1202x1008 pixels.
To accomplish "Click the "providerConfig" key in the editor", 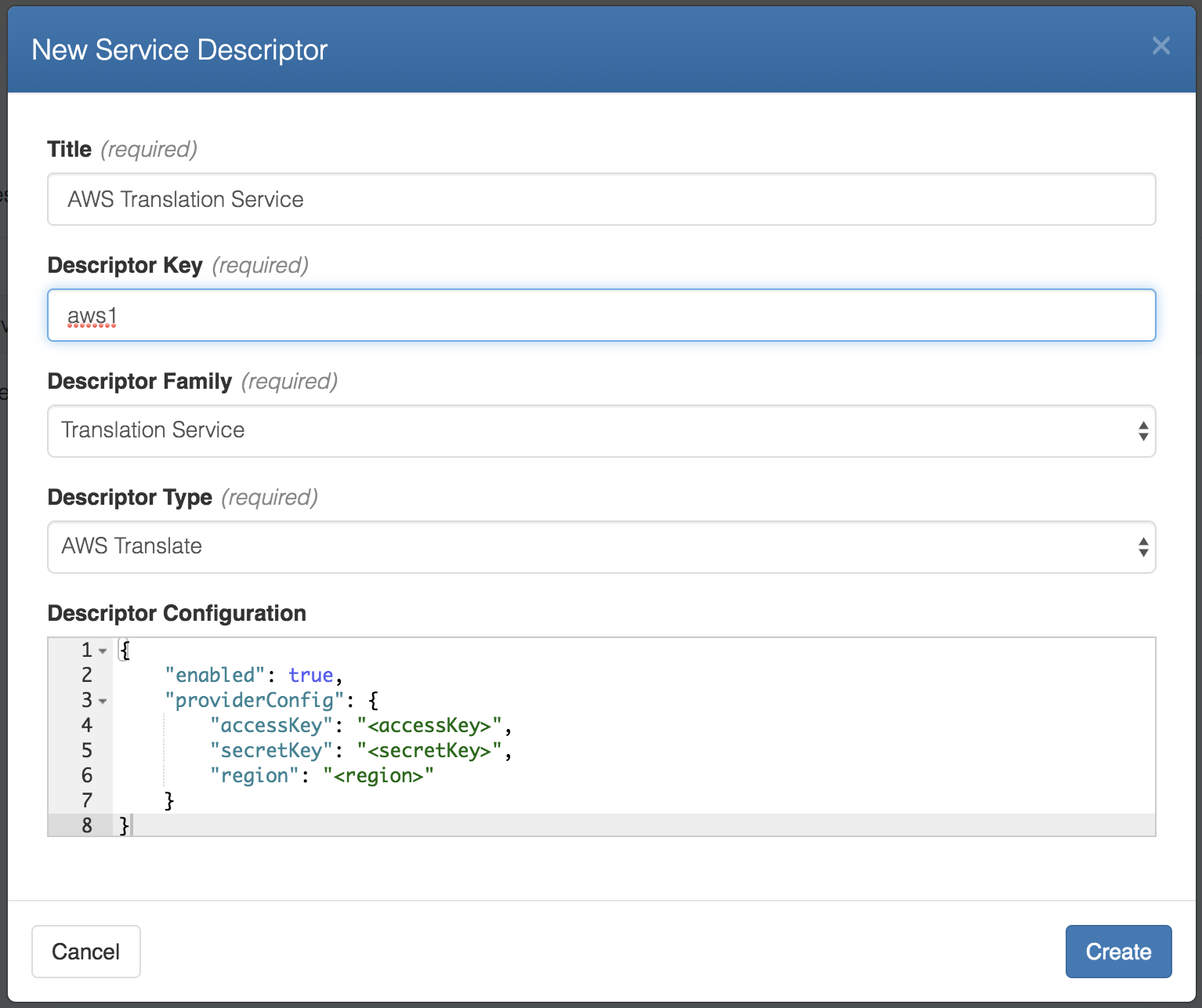I will click(x=254, y=700).
